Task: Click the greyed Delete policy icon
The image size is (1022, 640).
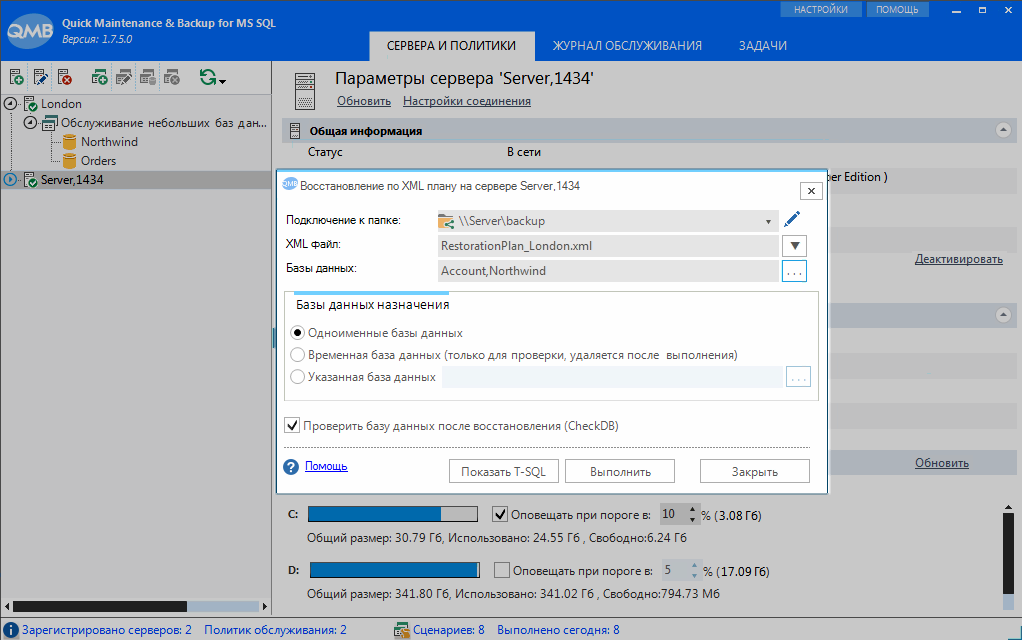Action: pyautogui.click(x=171, y=78)
